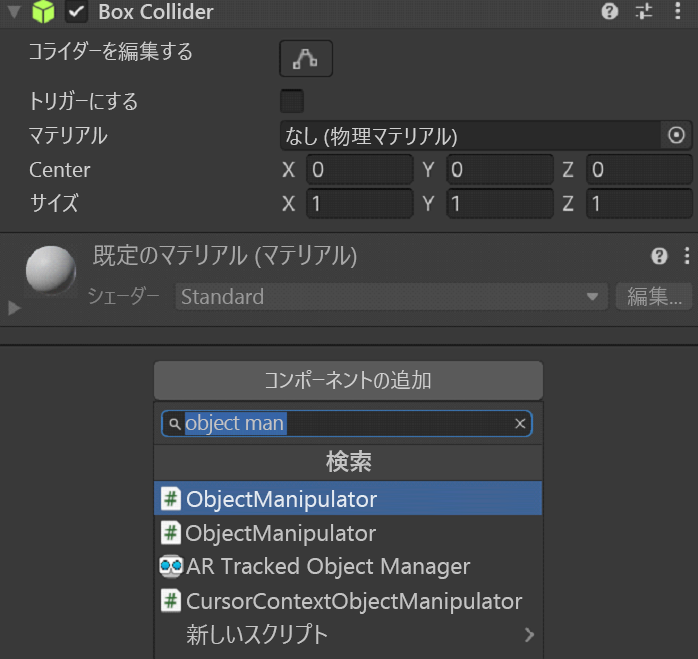This screenshot has height=659, width=698.
Task: Open Box Collider preset settings icon
Action: (x=644, y=11)
